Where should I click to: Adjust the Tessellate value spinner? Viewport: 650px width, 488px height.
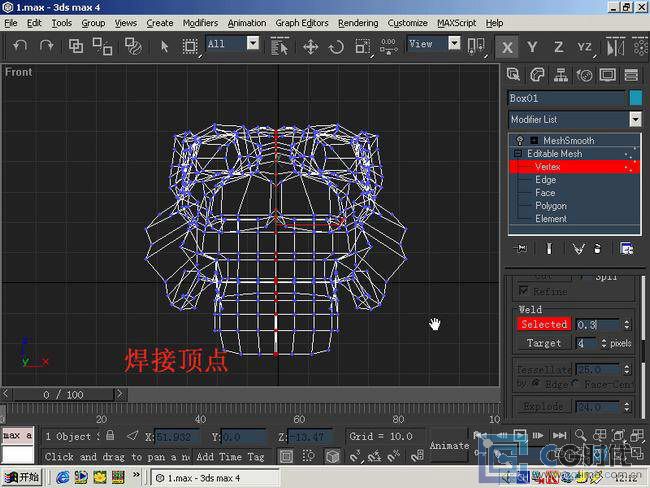627,369
